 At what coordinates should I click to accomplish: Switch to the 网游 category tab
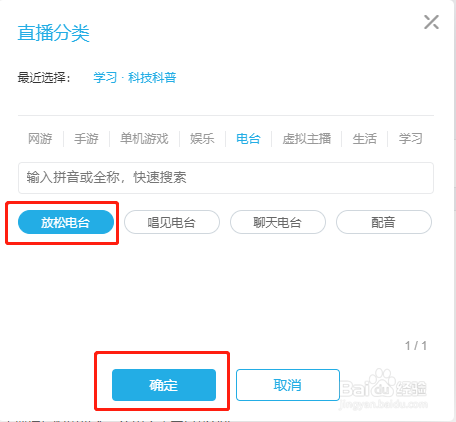(40, 138)
